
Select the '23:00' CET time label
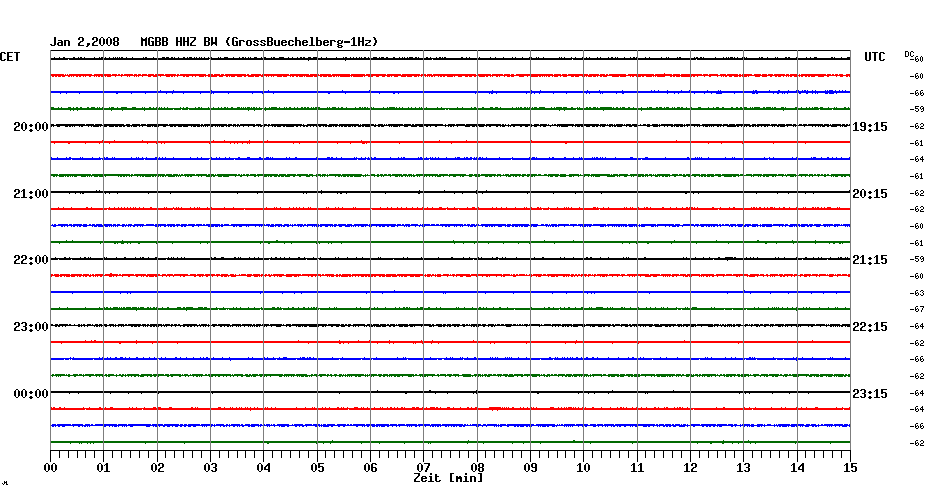click(x=31, y=327)
